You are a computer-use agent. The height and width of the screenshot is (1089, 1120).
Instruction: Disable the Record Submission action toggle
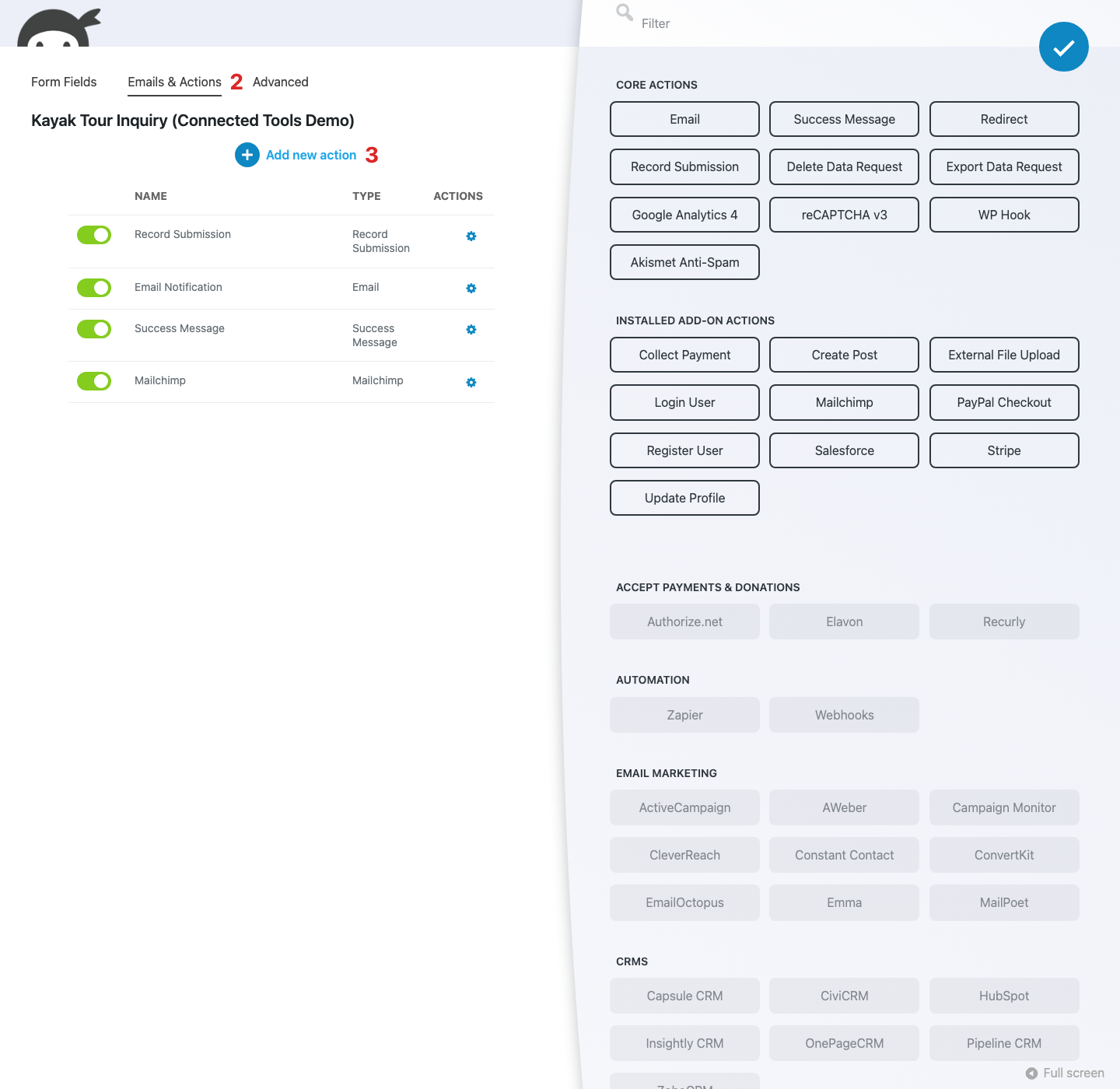click(94, 235)
